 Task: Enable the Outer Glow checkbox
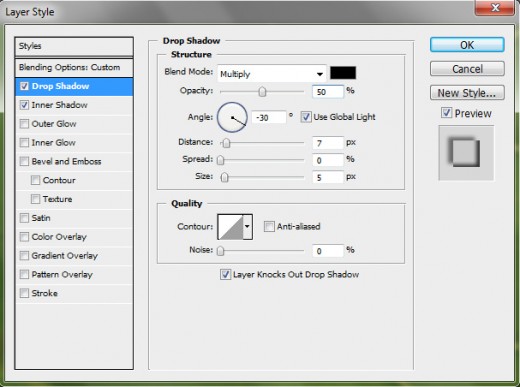coord(24,124)
